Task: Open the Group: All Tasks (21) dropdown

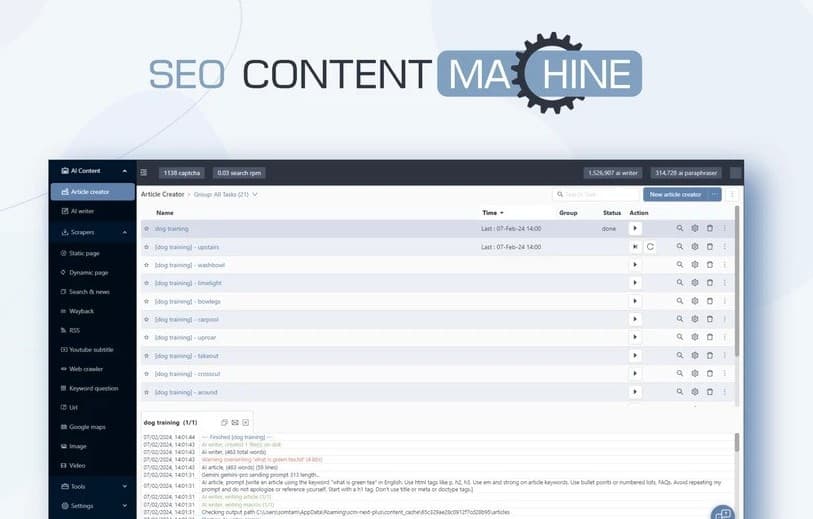Action: [226, 194]
